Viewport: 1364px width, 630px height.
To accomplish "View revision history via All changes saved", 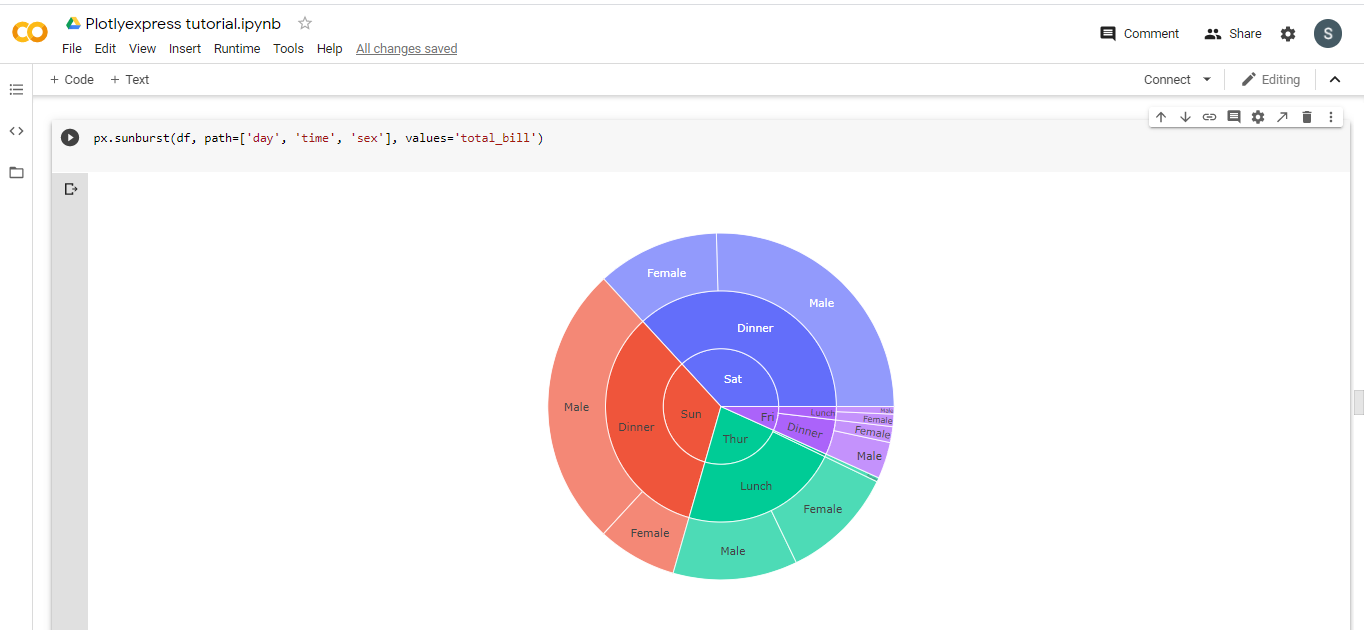I will tap(406, 48).
